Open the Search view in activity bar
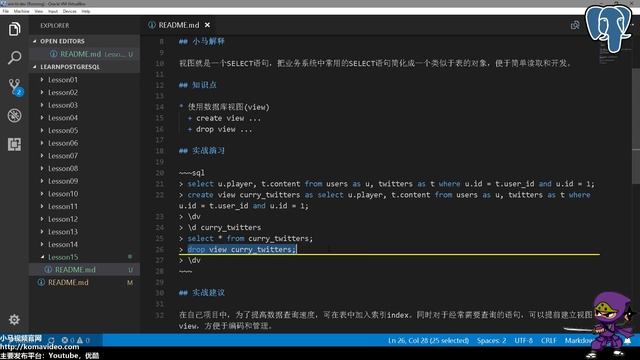640x360 pixels. (14, 58)
